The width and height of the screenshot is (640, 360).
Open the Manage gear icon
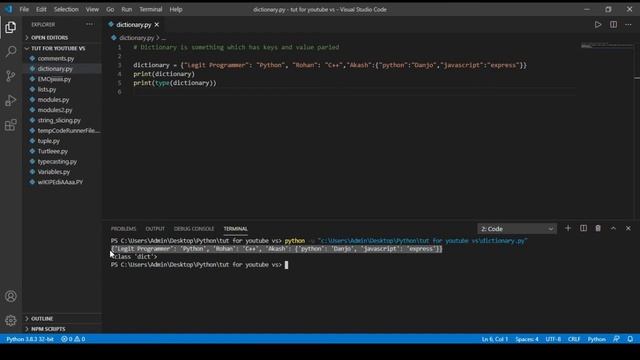coord(11,320)
